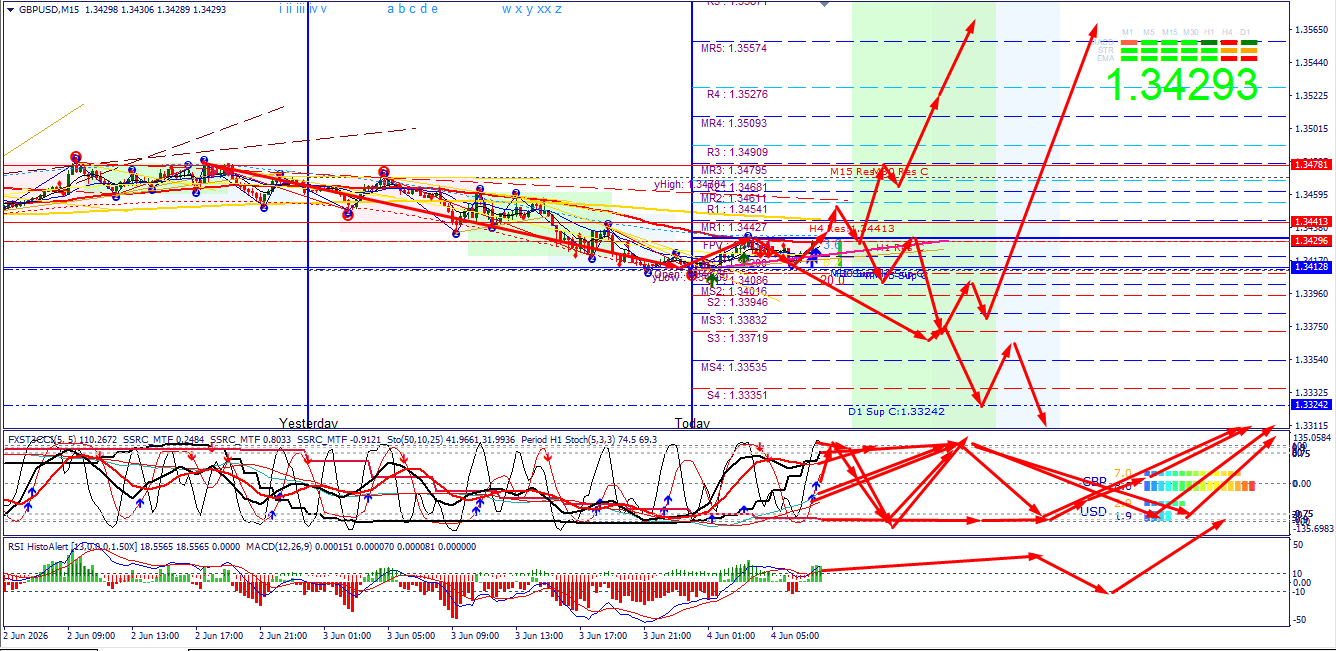Viewport: 1336px width, 651px height.
Task: Click the 1.33242 black price tag on axis
Action: (1309, 405)
